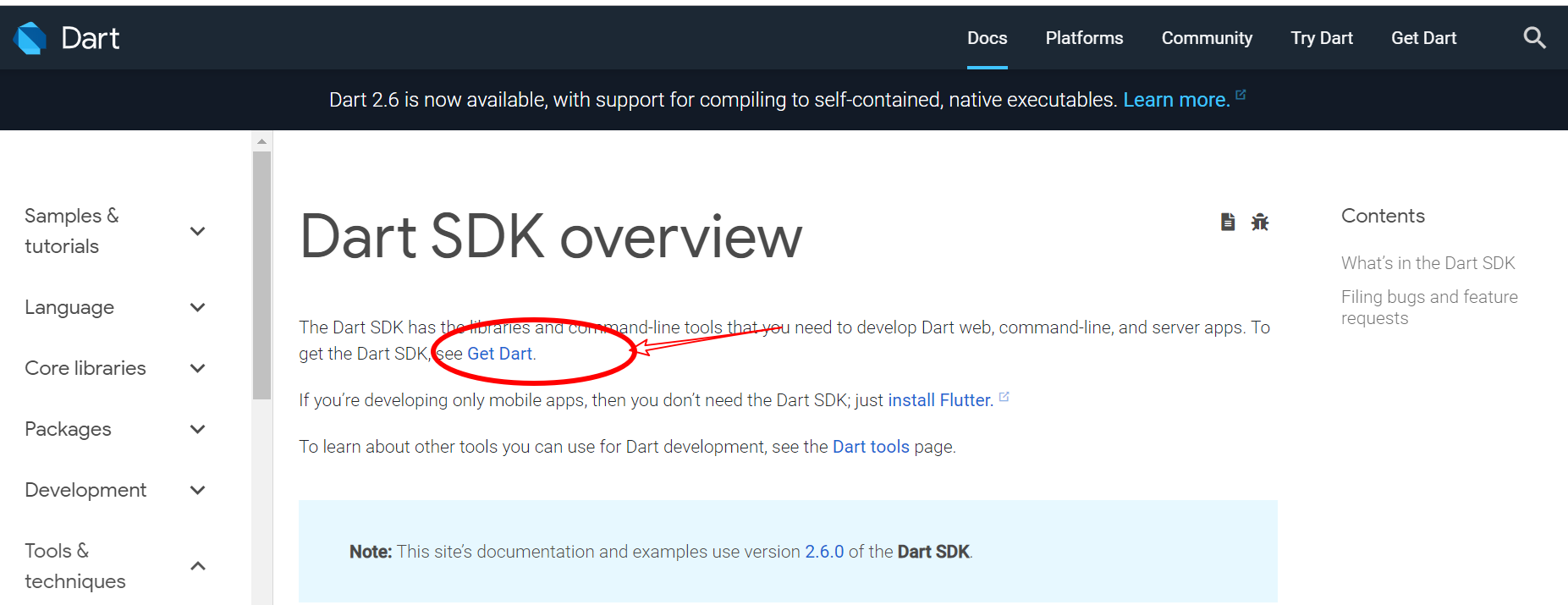Image resolution: width=1568 pixels, height=605 pixels.
Task: Click the Get Dart link in paragraph
Action: (x=499, y=354)
